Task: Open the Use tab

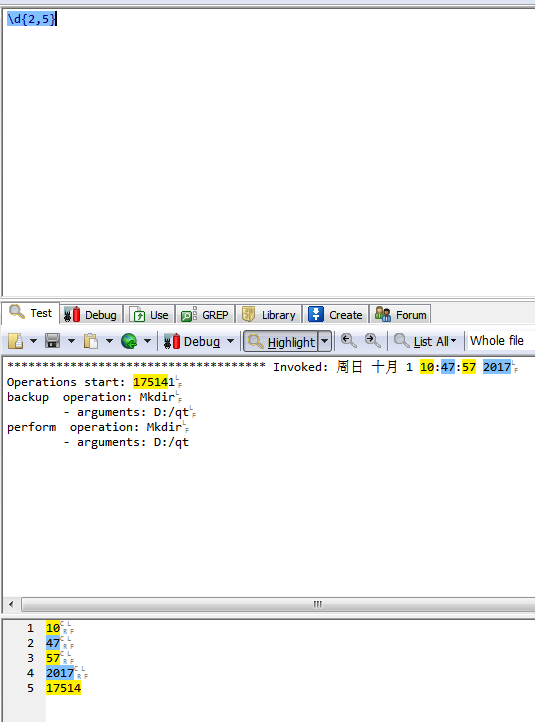Action: (x=149, y=315)
